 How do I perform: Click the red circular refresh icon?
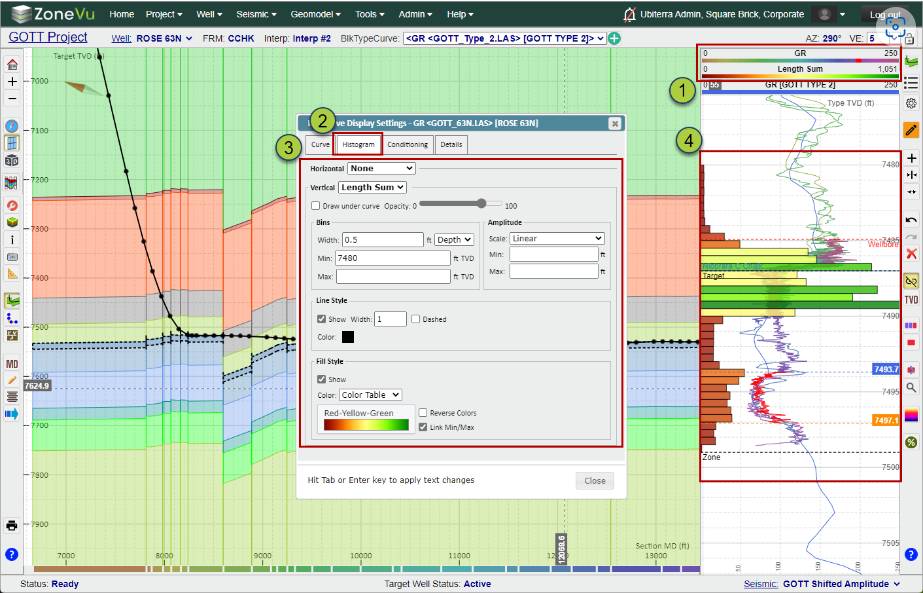tap(12, 206)
